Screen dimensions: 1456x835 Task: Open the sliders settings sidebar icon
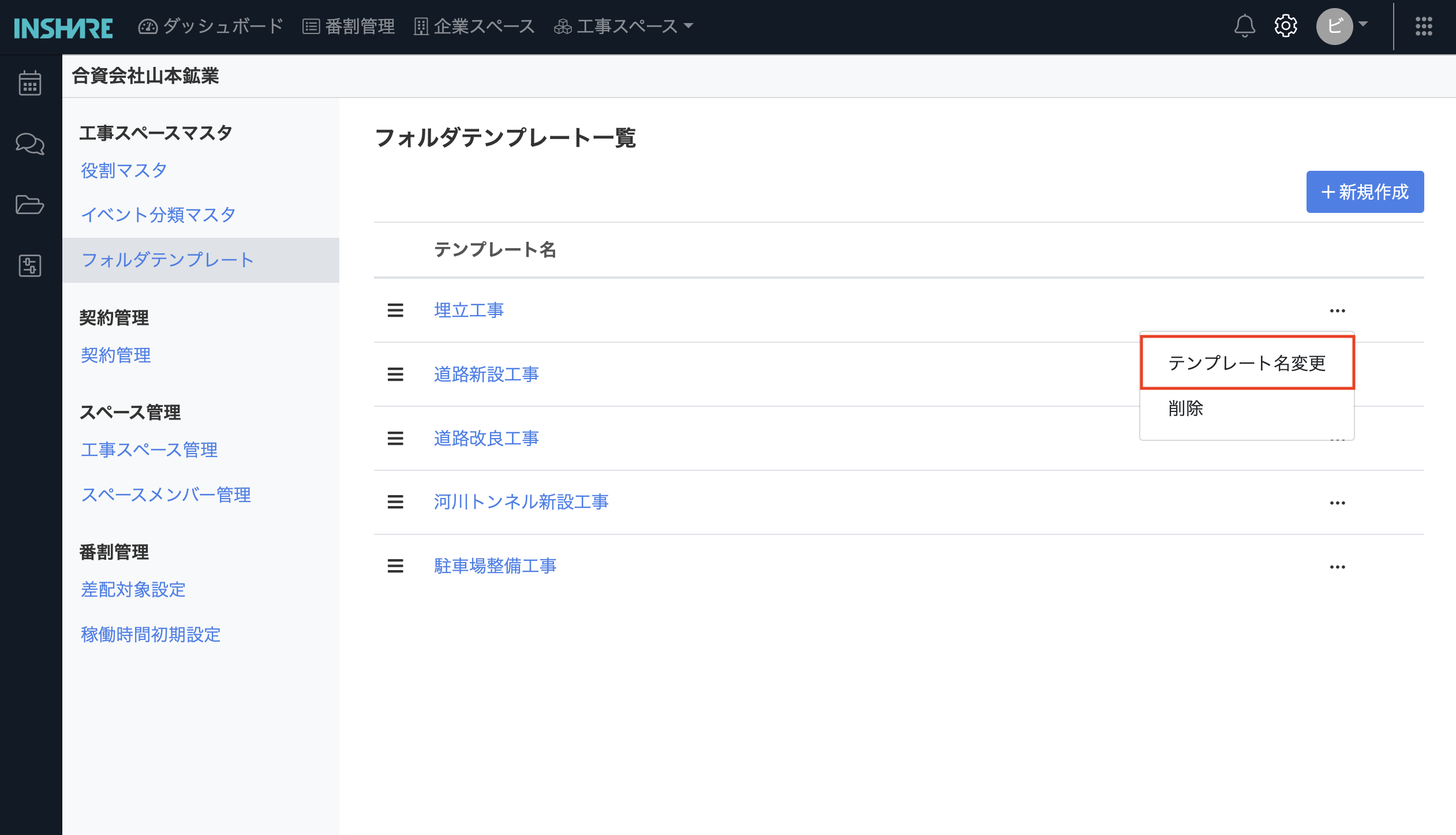(x=30, y=265)
